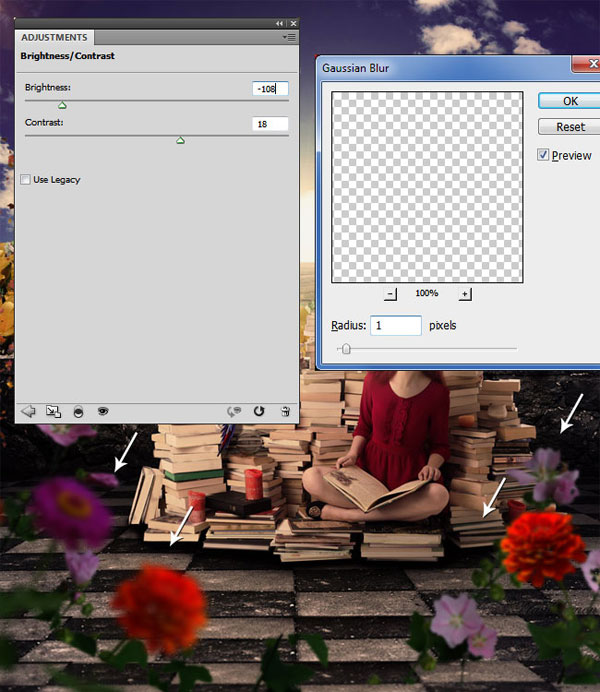600x692 pixels.
Task: Click the Brightness/Contrast heading text
Action: click(x=68, y=56)
